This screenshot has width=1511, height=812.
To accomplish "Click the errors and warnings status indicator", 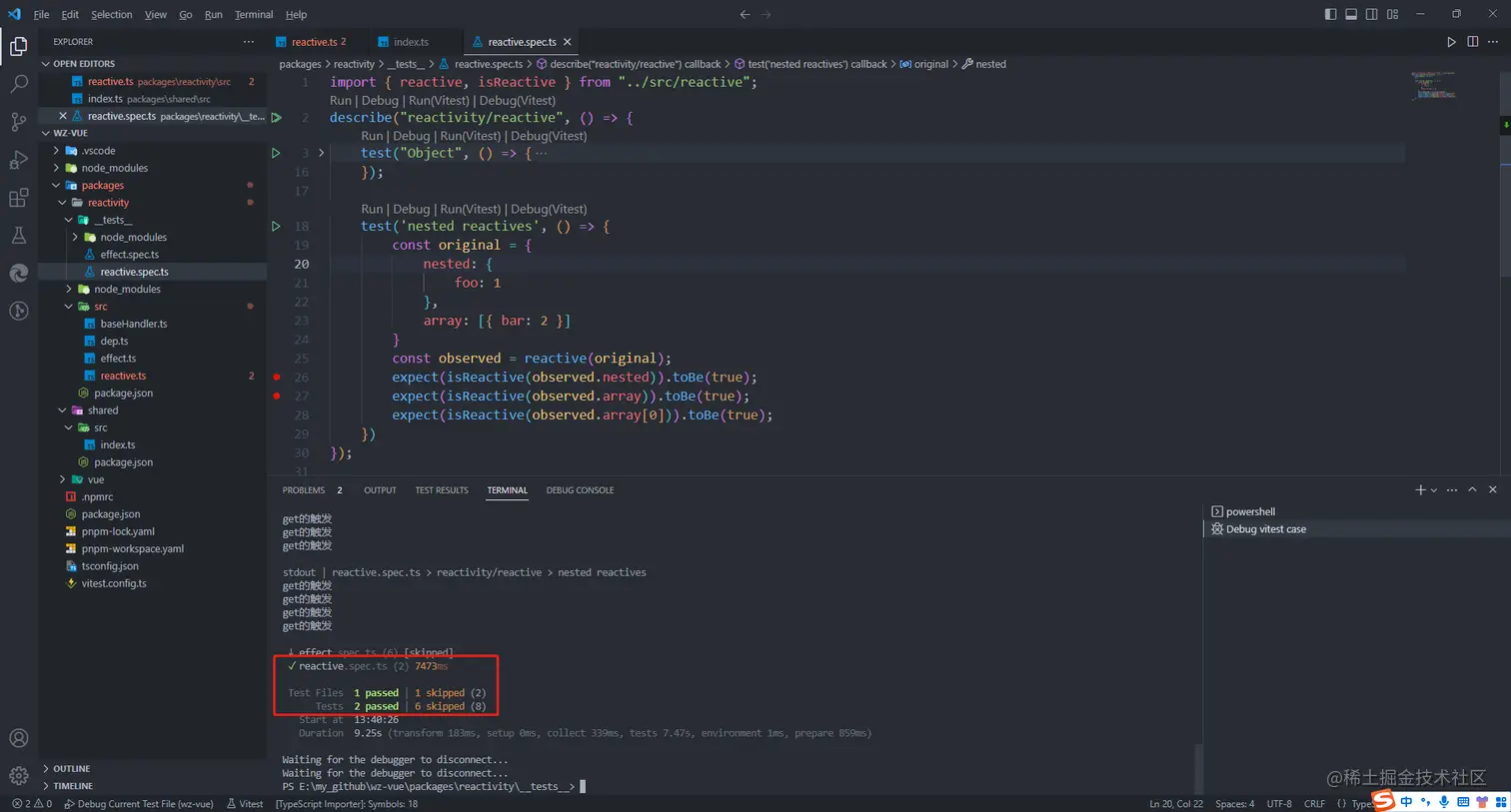I will 32,804.
